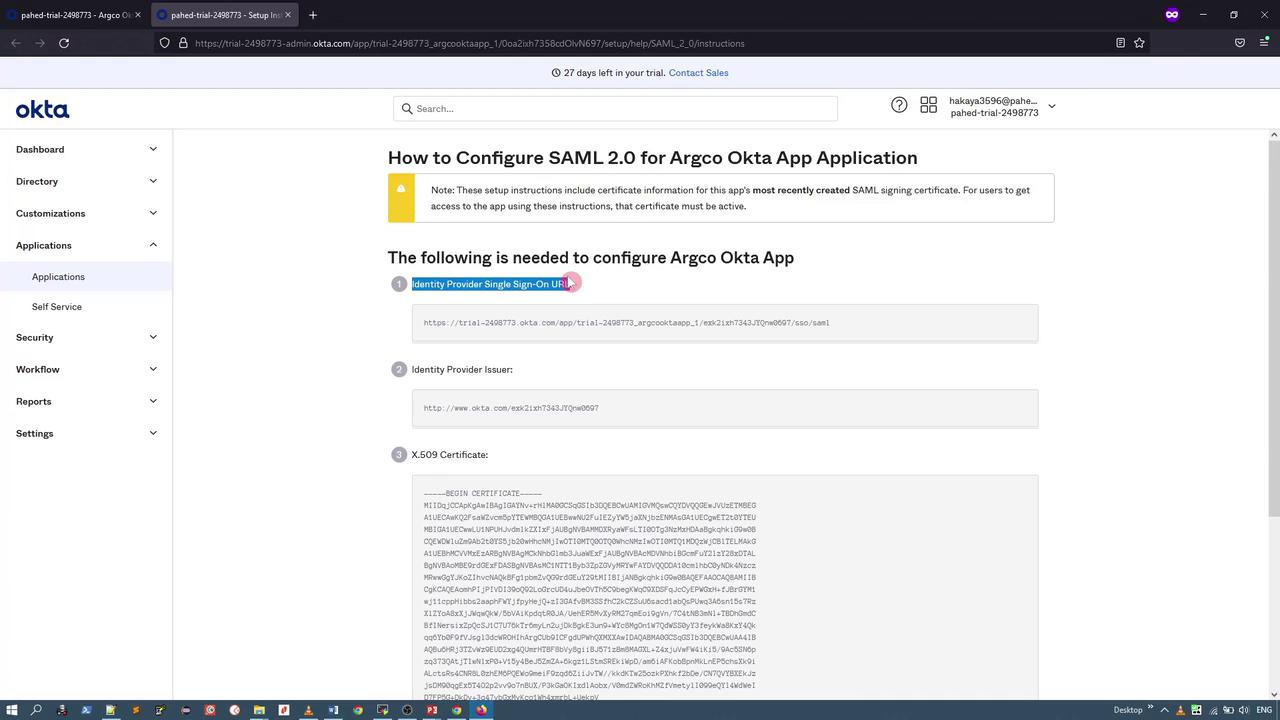Image resolution: width=1280 pixels, height=720 pixels.
Task: Expand the Customizations sidebar section
Action: click(x=86, y=213)
